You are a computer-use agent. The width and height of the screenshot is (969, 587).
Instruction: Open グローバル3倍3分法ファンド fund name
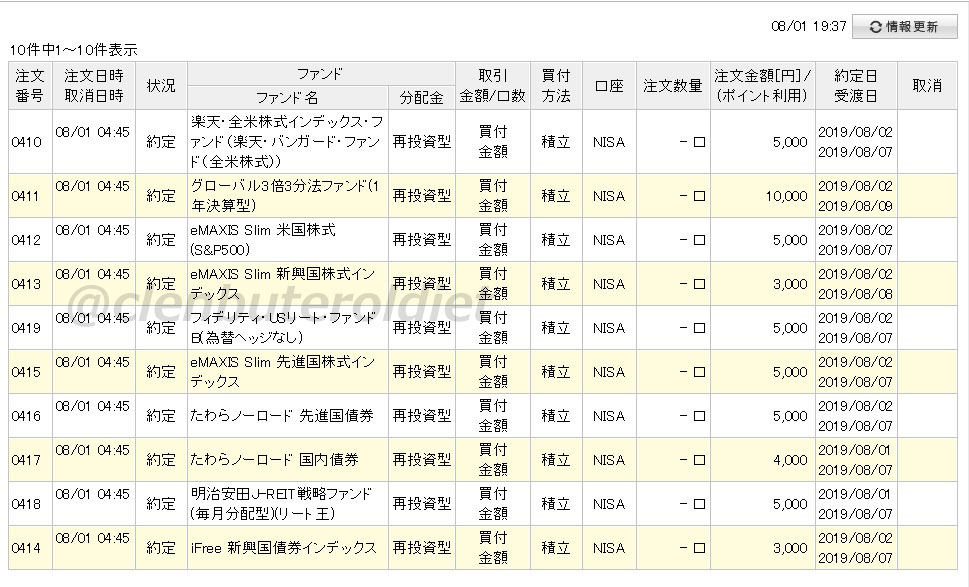click(x=285, y=196)
